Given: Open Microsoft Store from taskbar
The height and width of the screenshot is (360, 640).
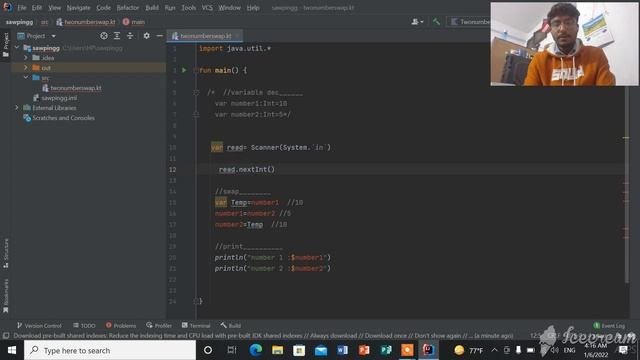Looking at the screenshot, I should tap(299, 350).
